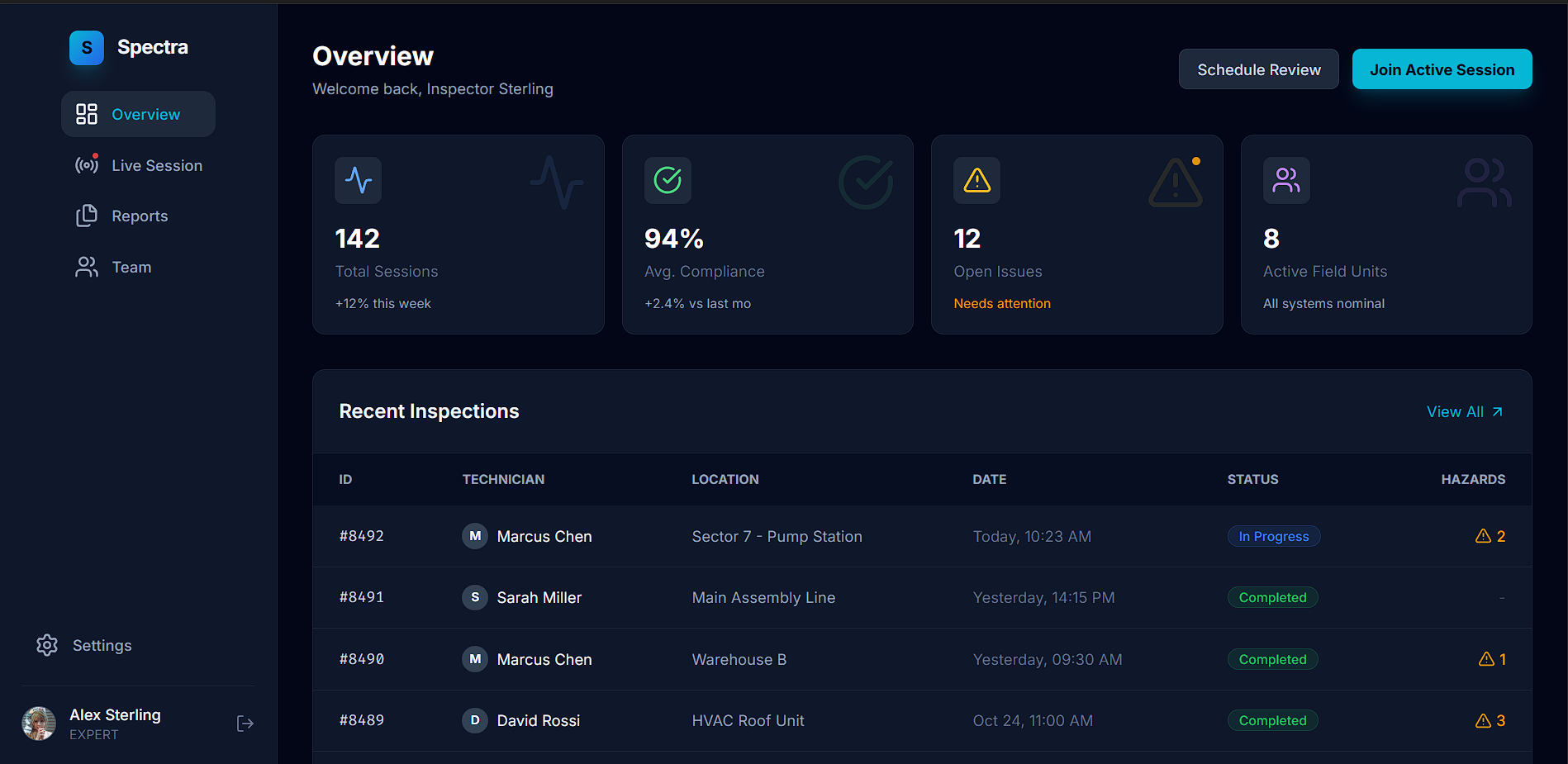1568x764 pixels.
Task: Click the D avatar beside David Rossi
Action: click(x=475, y=720)
